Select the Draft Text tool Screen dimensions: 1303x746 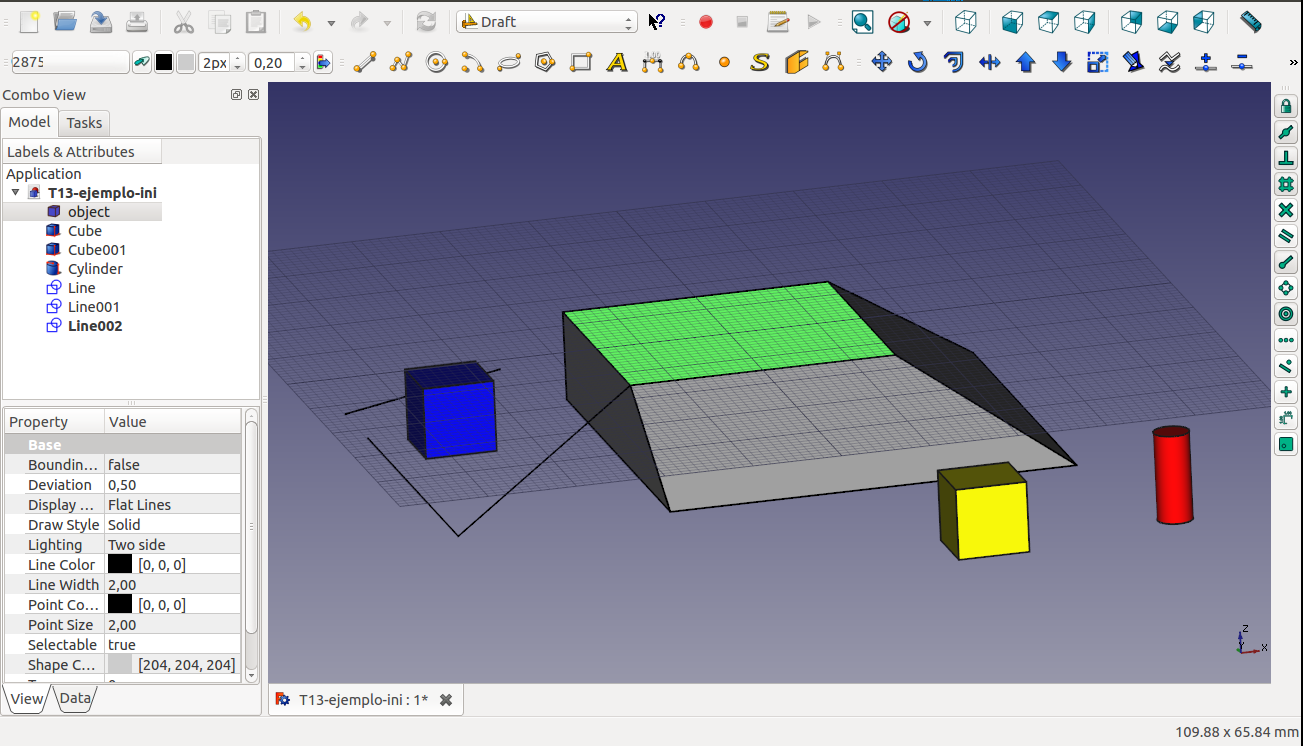coord(617,62)
